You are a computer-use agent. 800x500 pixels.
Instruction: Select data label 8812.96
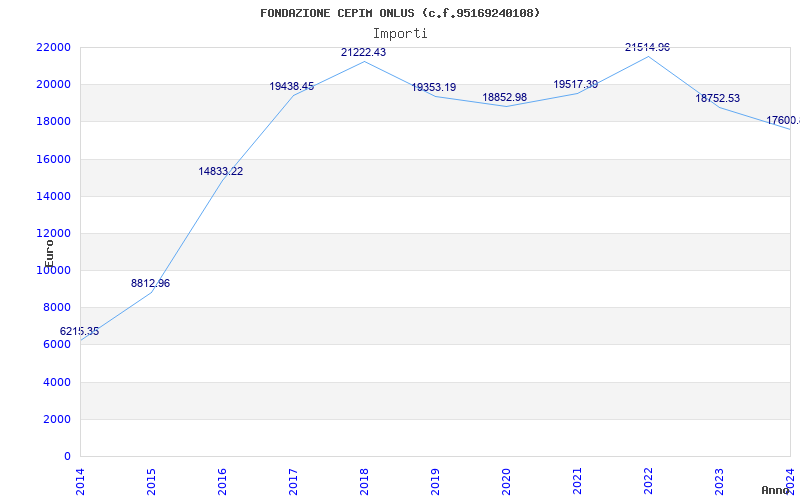click(150, 284)
